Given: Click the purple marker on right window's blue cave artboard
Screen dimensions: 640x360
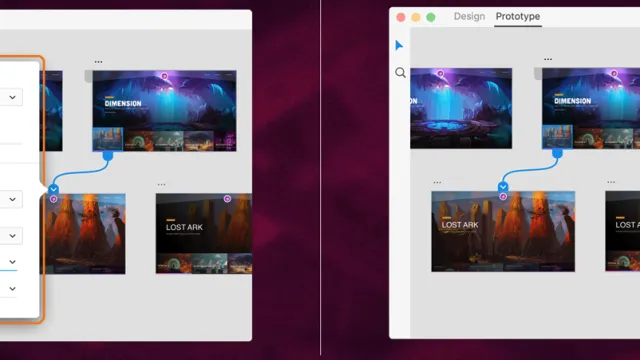Looking at the screenshot, I should pyautogui.click(x=440, y=73).
